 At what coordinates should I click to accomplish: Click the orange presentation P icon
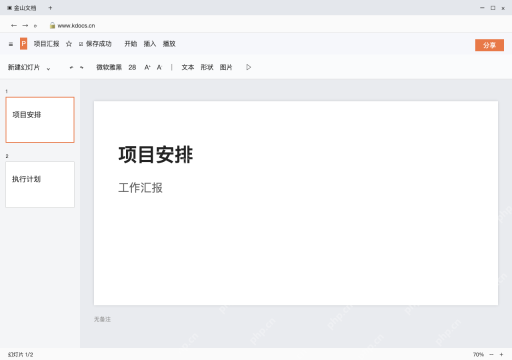23,44
